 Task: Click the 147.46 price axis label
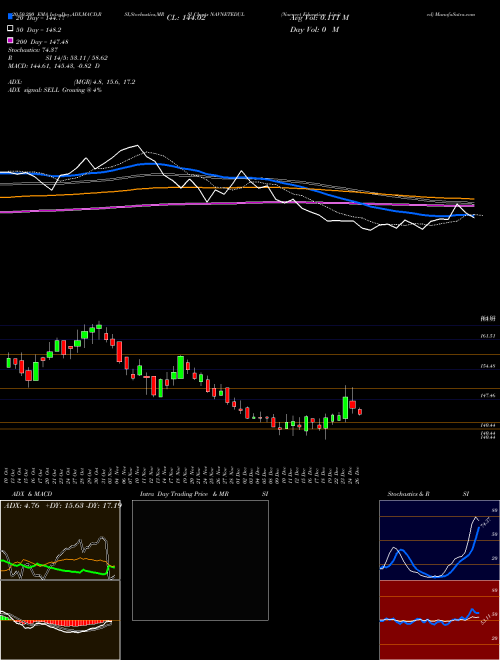488,396
